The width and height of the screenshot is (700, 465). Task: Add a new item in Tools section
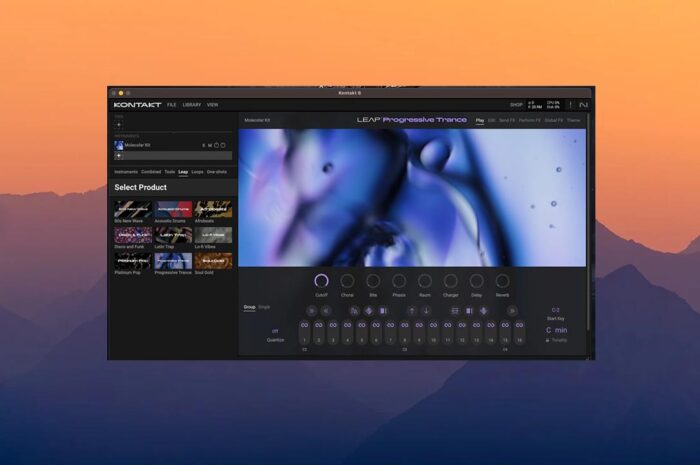click(119, 125)
